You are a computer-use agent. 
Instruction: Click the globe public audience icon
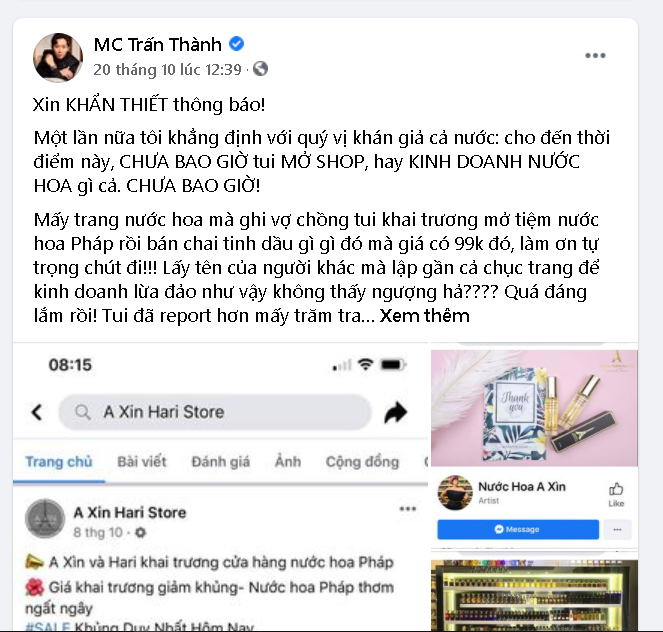(x=260, y=68)
